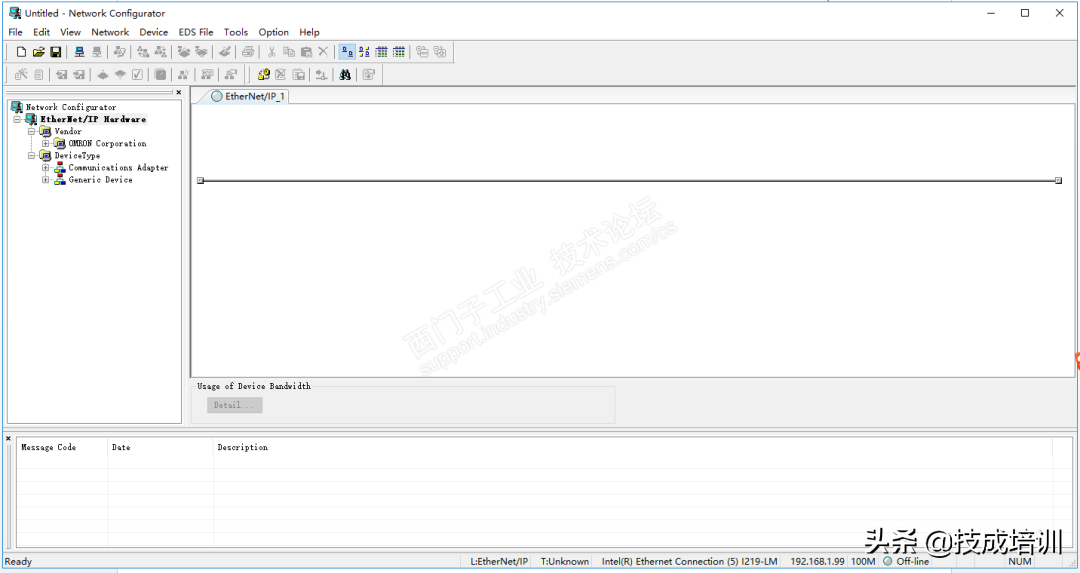Click the scissors Cut icon
Viewport: 1080px width, 573px height.
tap(271, 52)
